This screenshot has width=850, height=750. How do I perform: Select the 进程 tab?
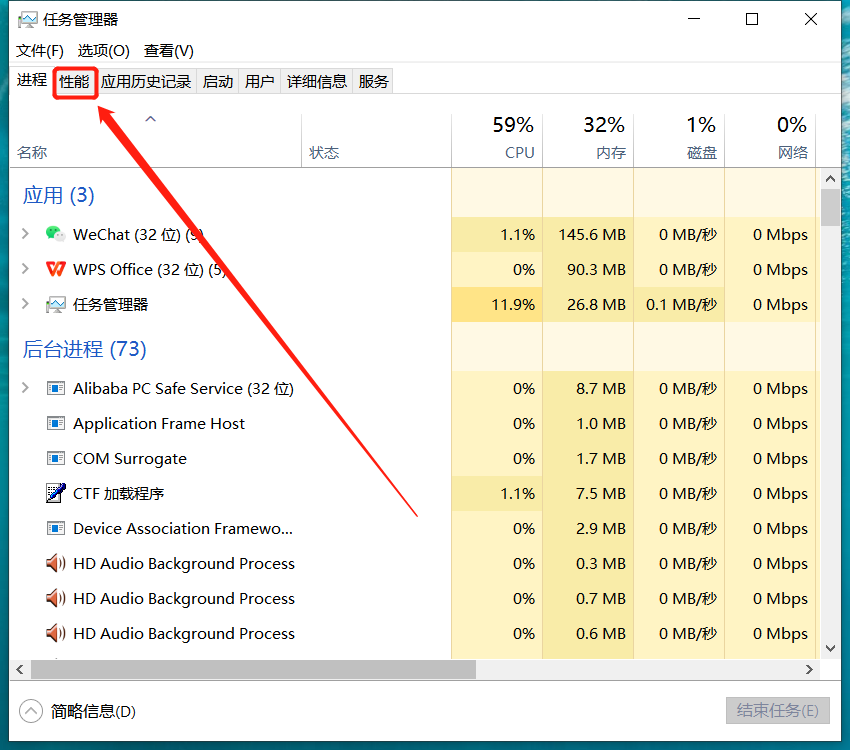pyautogui.click(x=31, y=80)
